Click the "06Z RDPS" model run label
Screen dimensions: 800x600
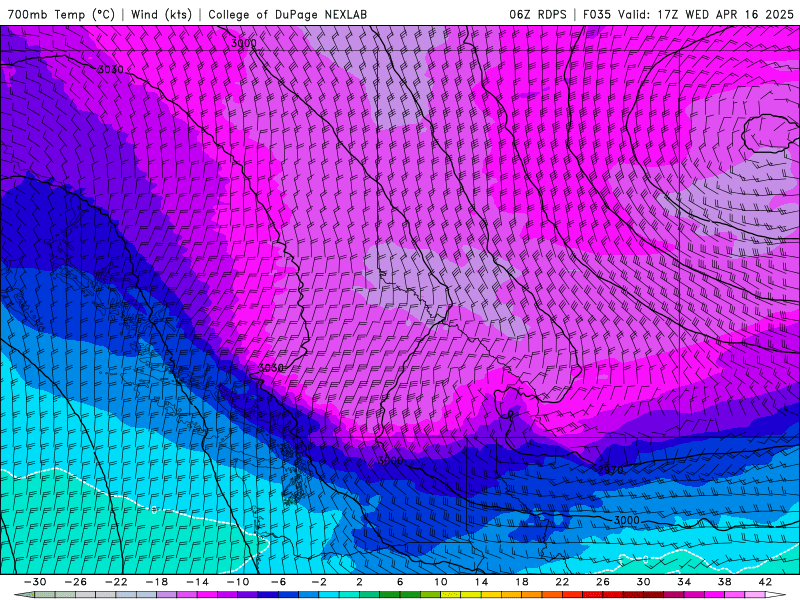(538, 14)
